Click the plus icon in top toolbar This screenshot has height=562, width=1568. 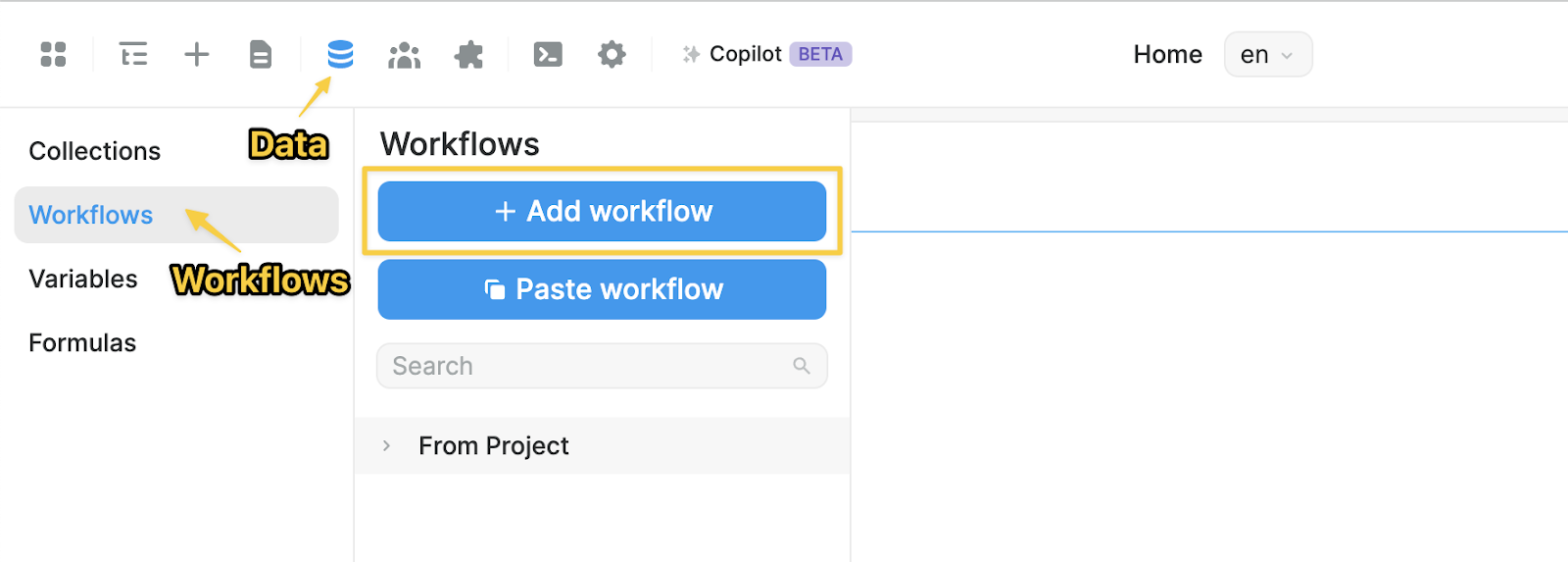pos(197,54)
